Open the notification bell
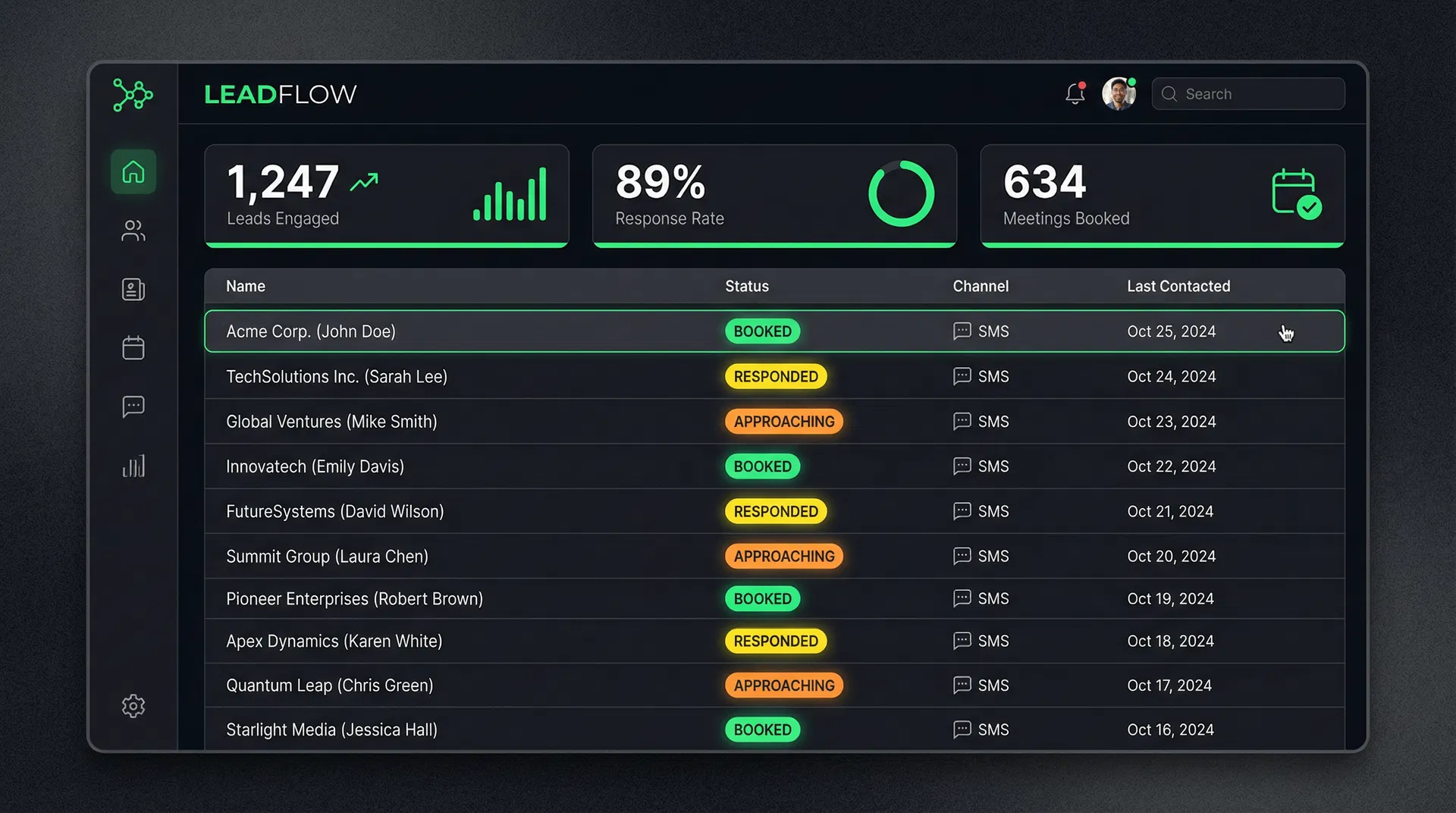This screenshot has width=1456, height=813. [x=1074, y=93]
